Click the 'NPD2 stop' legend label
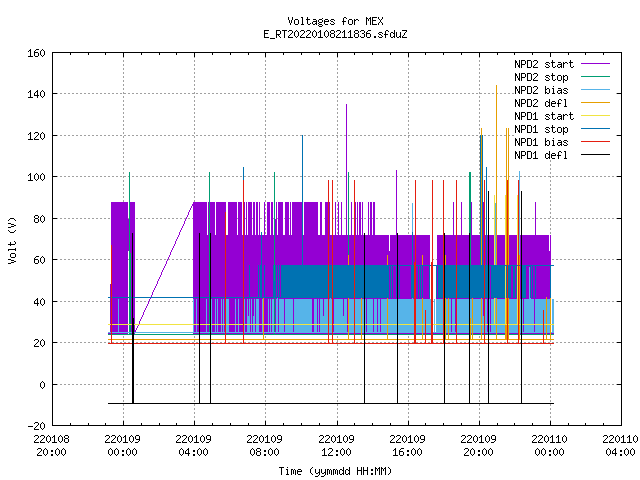640x480 pixels. click(x=541, y=77)
